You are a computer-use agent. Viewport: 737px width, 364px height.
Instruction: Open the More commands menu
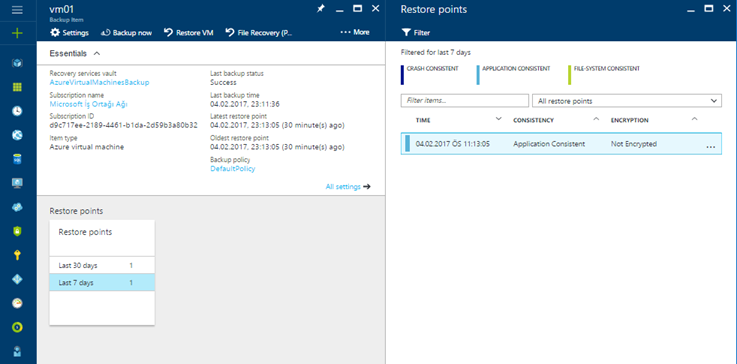355,32
